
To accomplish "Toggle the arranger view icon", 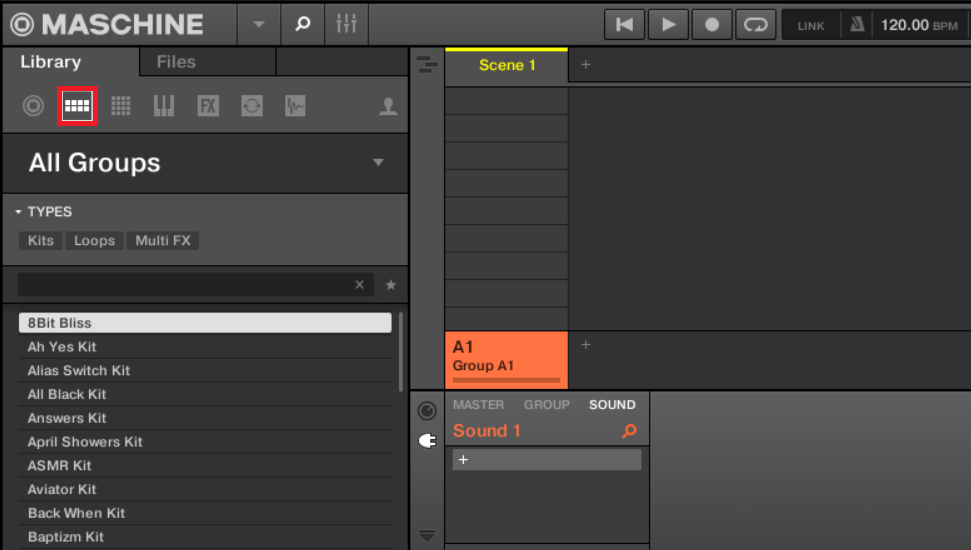I will point(427,64).
